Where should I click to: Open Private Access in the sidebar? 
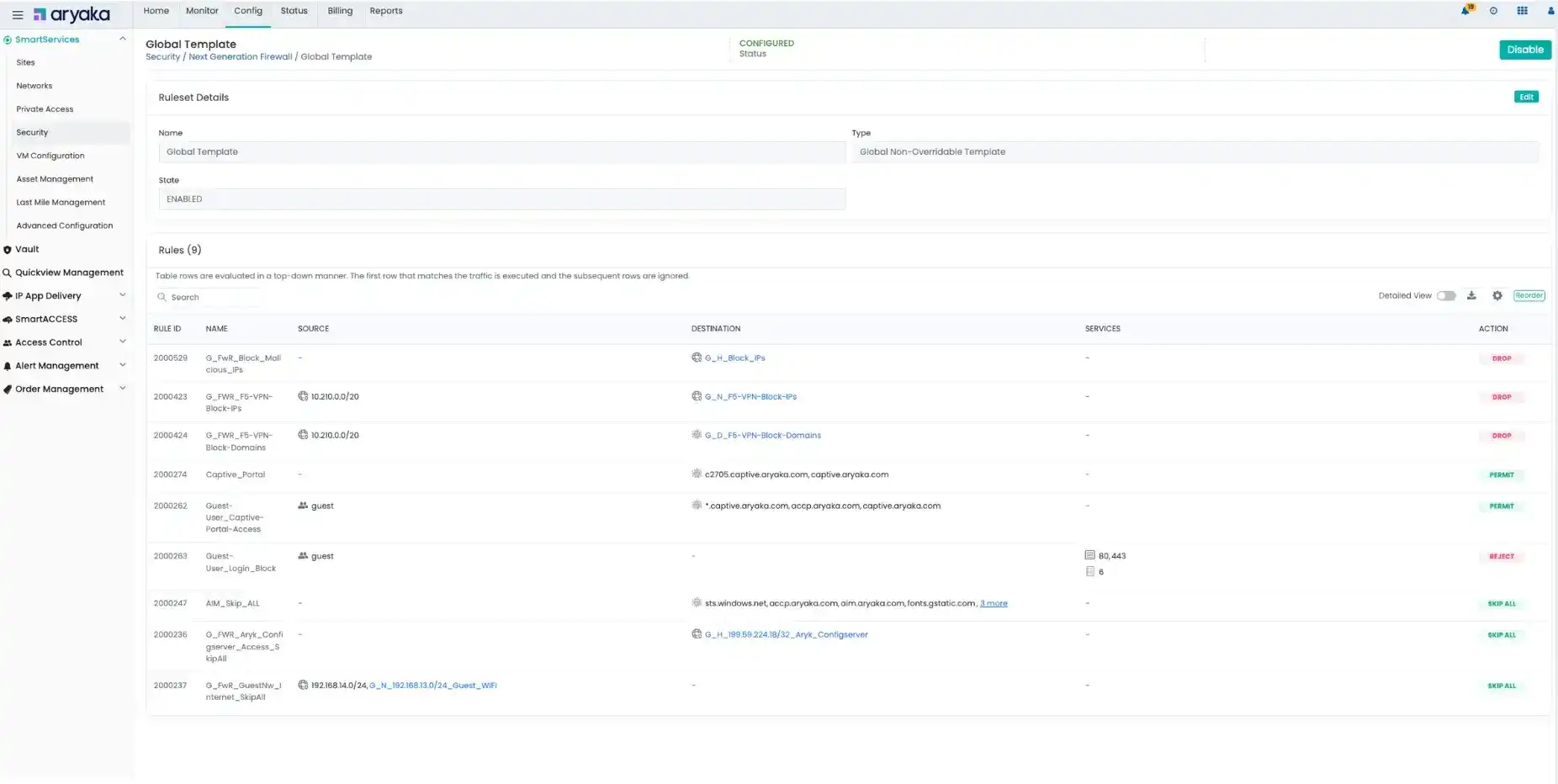point(45,109)
